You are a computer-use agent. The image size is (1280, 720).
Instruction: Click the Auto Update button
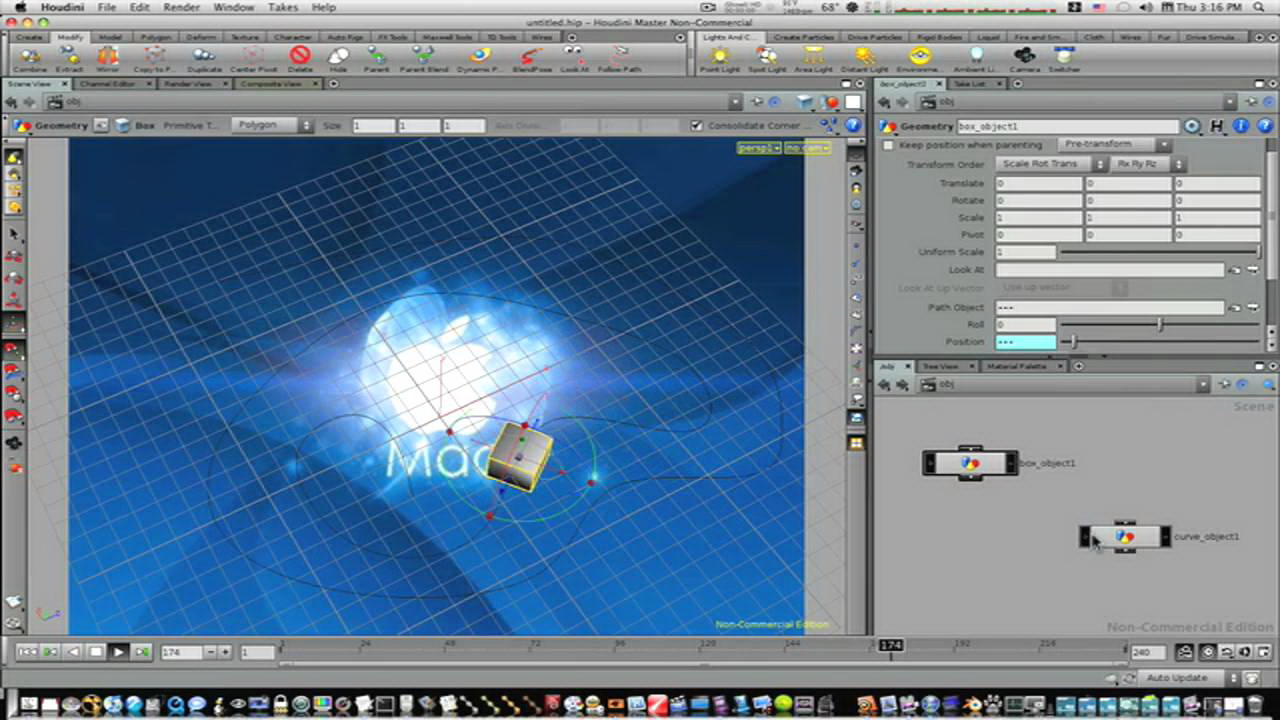pyautogui.click(x=1176, y=678)
